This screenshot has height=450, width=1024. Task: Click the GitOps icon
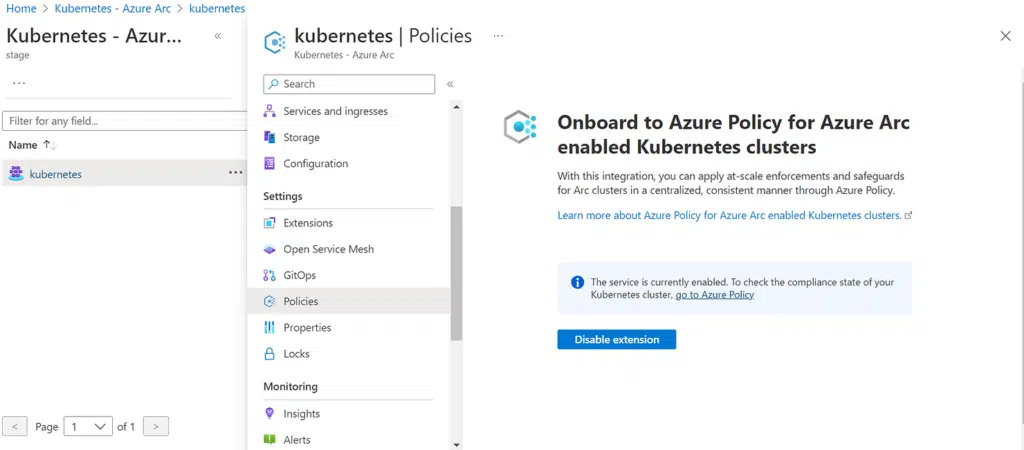pos(269,275)
